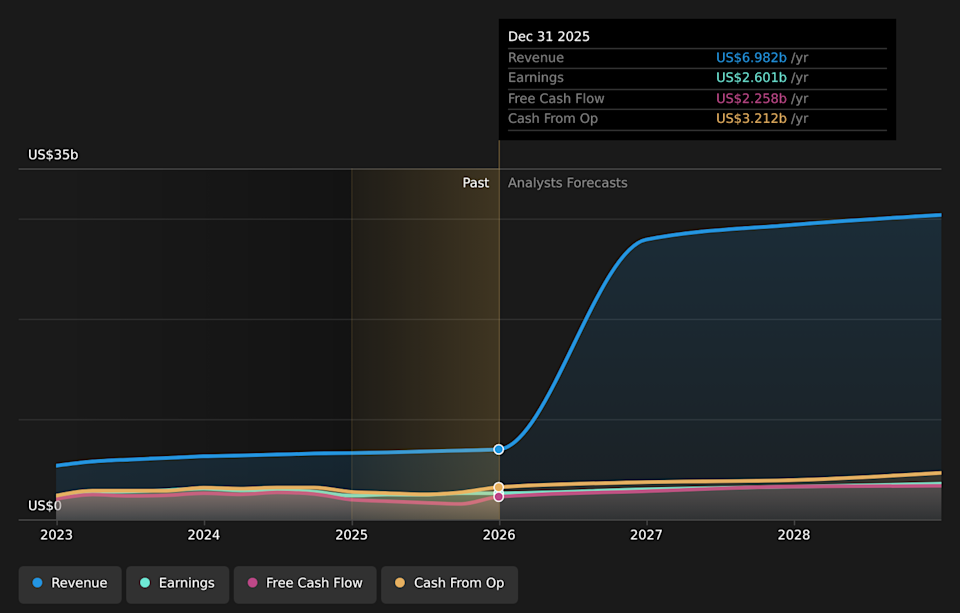Click the 2028 x-axis label
This screenshot has width=960, height=613.
[x=794, y=535]
